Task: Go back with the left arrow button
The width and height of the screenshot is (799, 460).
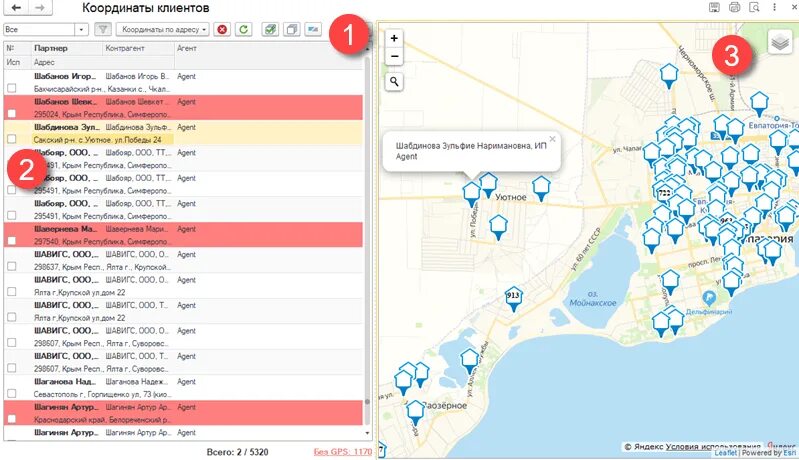Action: (16, 8)
